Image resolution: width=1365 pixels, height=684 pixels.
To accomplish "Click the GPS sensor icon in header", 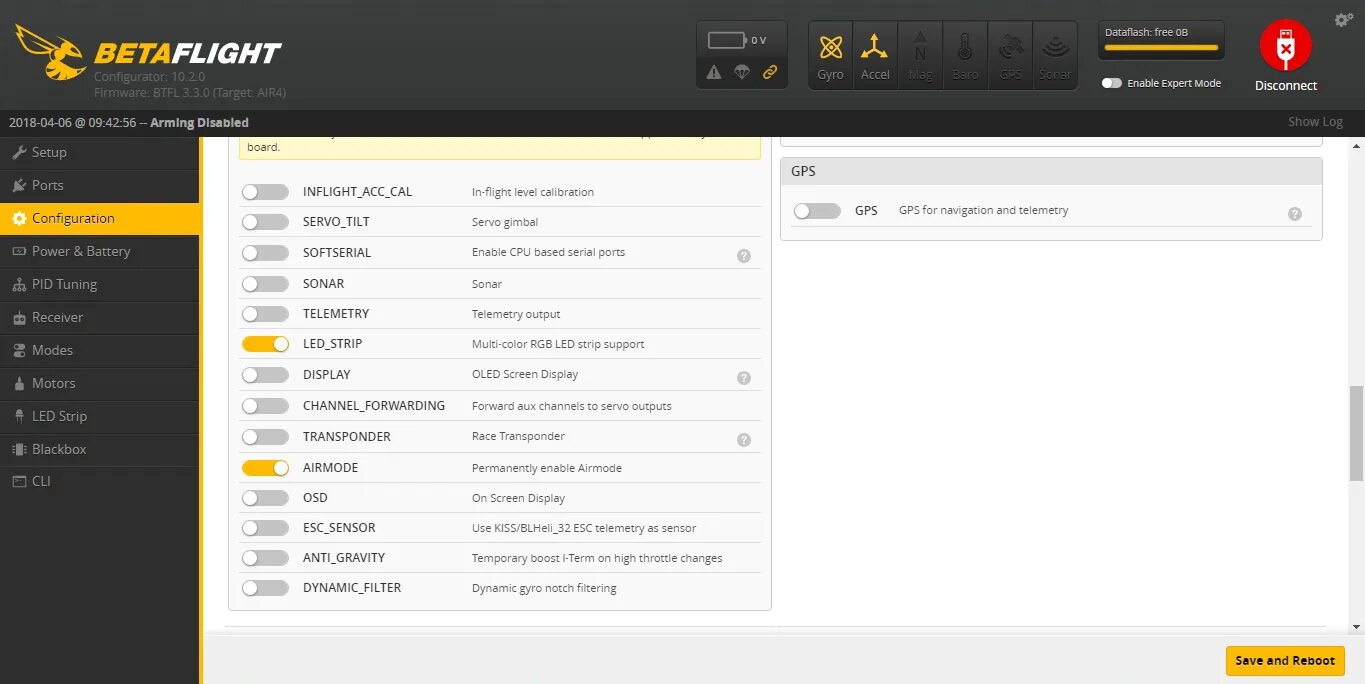I will [x=1010, y=56].
